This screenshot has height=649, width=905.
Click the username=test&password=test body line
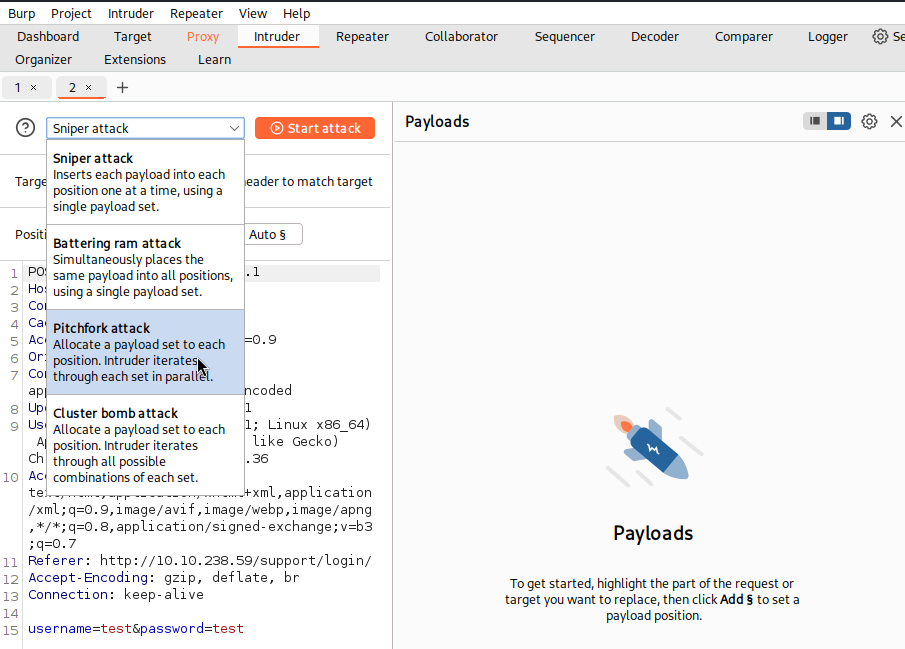(136, 629)
